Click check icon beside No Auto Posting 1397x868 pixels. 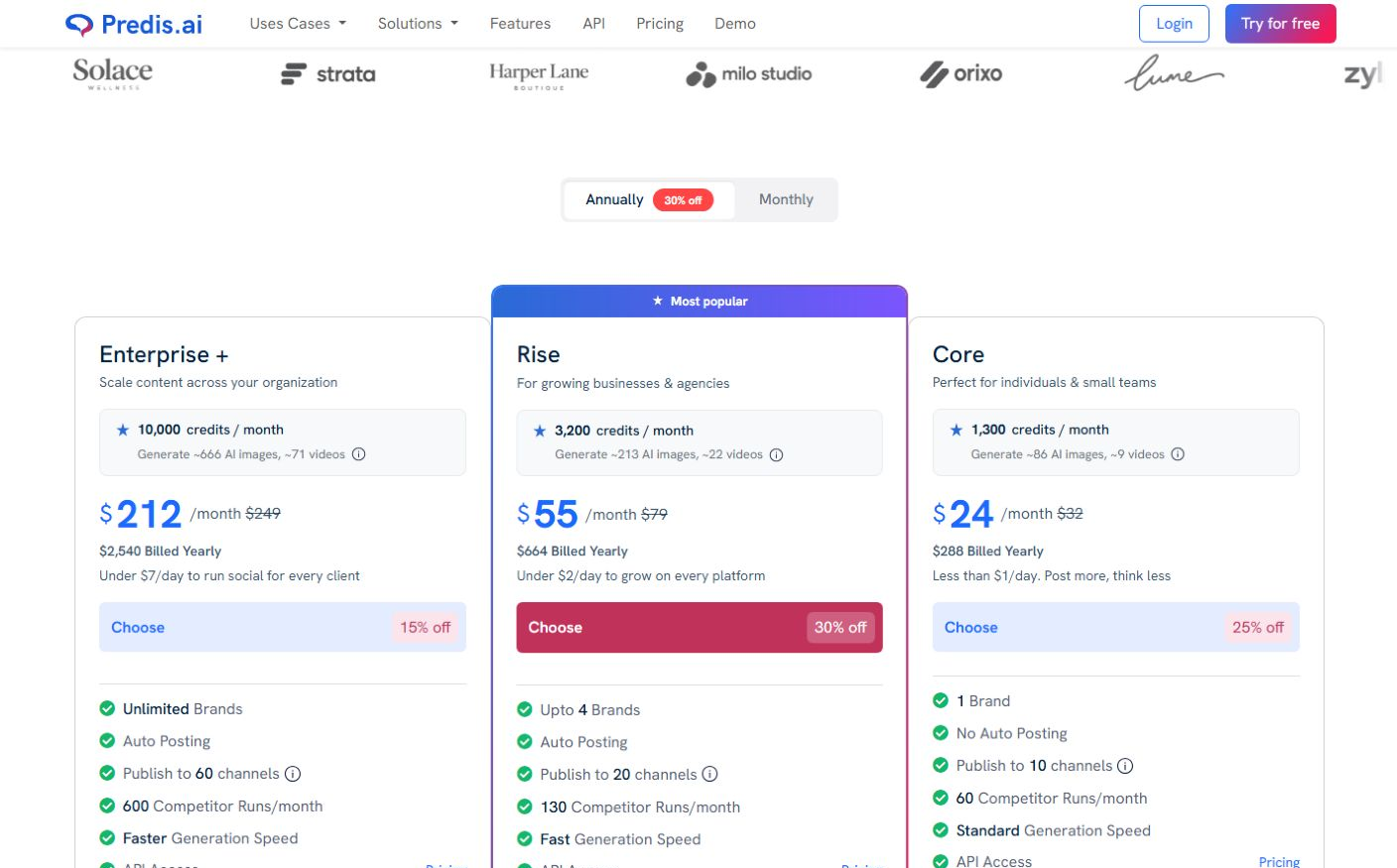(941, 733)
